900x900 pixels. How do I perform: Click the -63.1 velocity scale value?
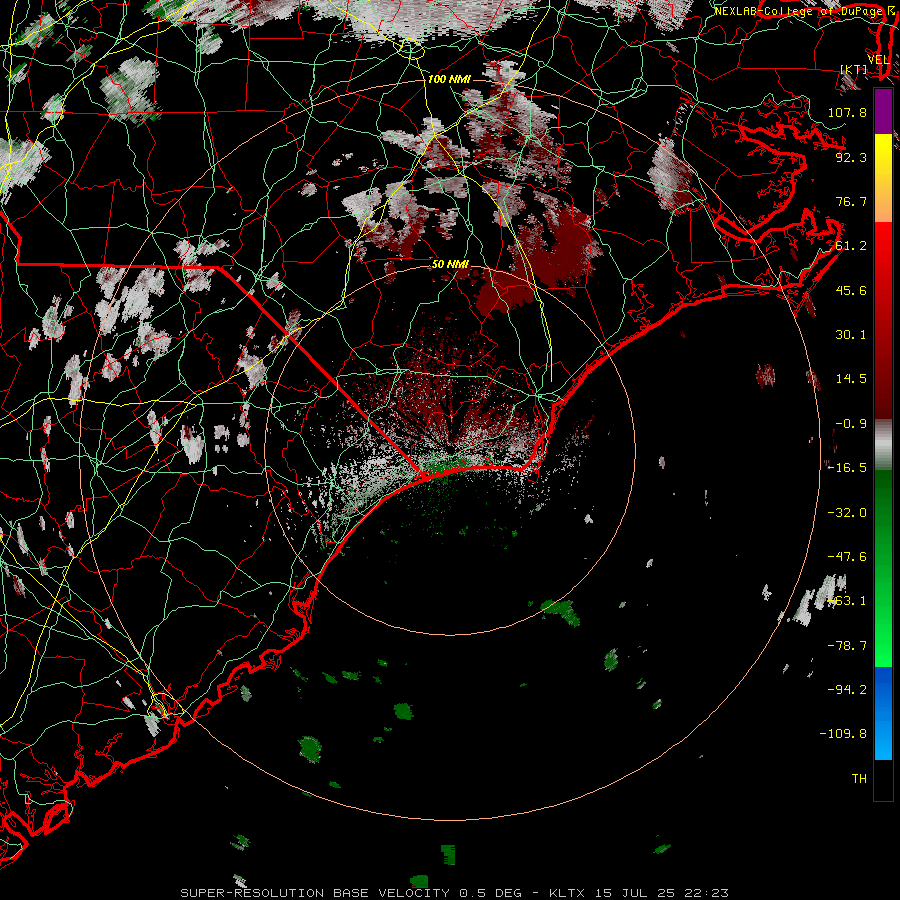[x=847, y=601]
